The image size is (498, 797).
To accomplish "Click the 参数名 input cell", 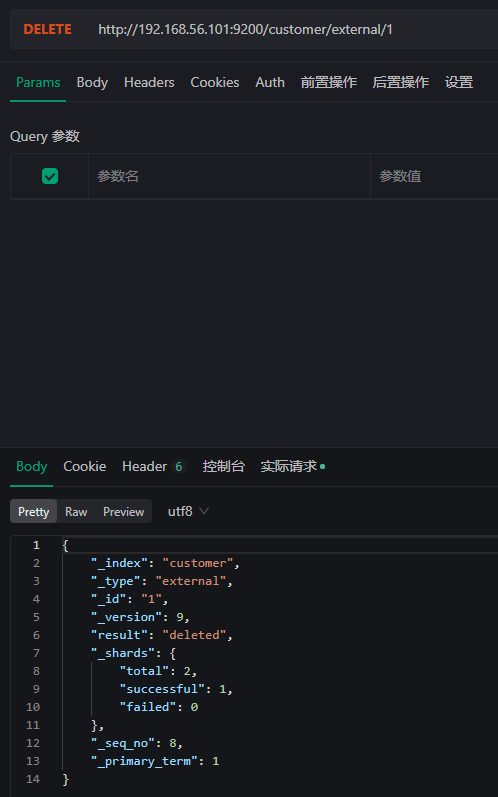I will (229, 176).
